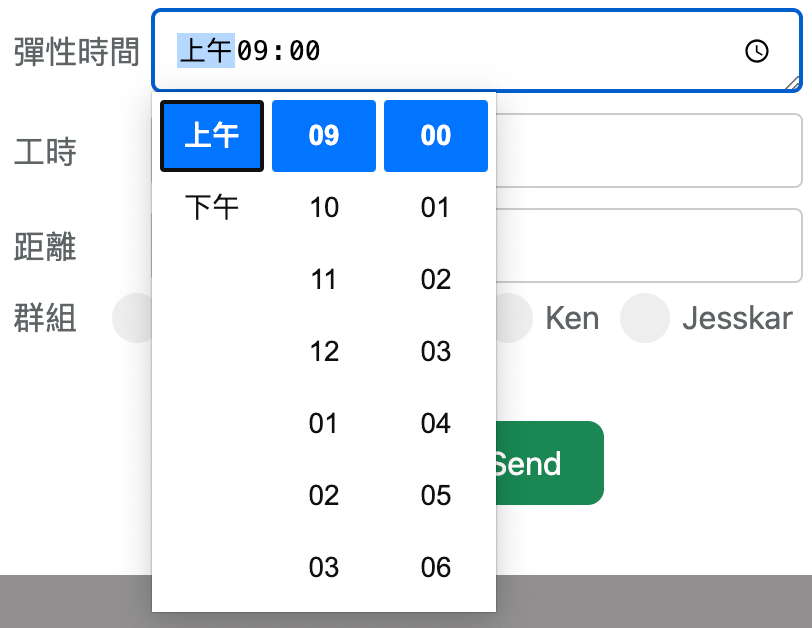Image resolution: width=812 pixels, height=628 pixels.
Task: Select the Jesskar radio button
Action: click(644, 319)
